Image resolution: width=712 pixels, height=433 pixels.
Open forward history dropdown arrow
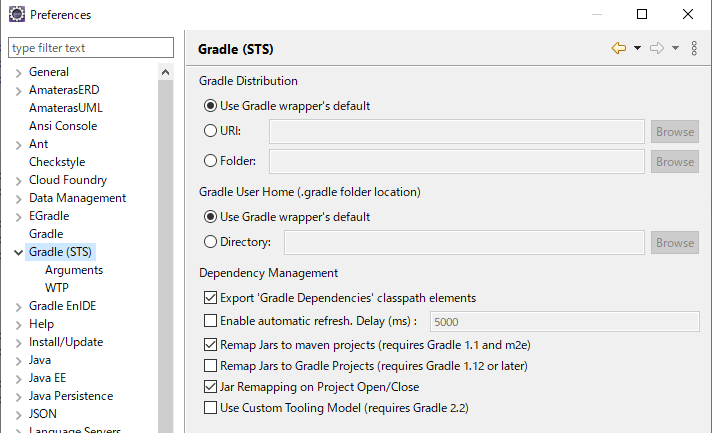coord(675,48)
